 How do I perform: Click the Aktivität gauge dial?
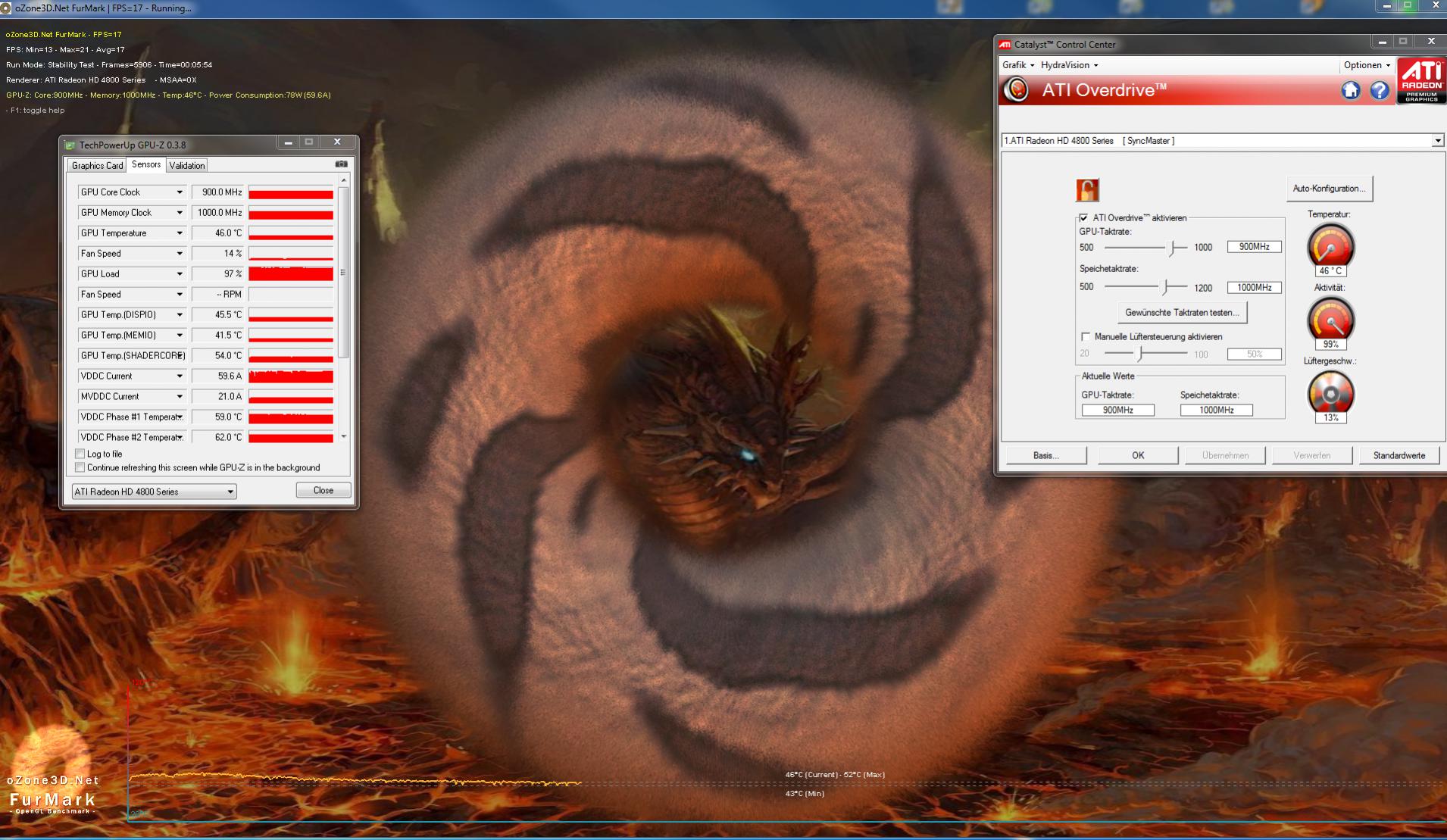tap(1330, 319)
